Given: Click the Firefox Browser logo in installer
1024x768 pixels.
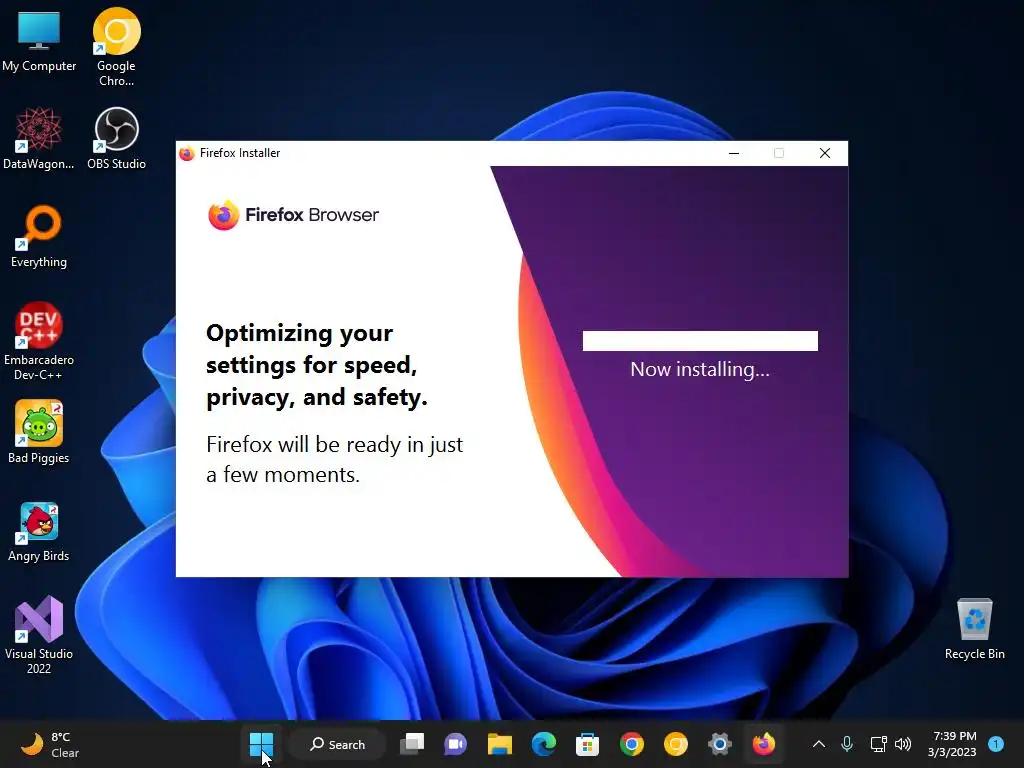Looking at the screenshot, I should 293,215.
